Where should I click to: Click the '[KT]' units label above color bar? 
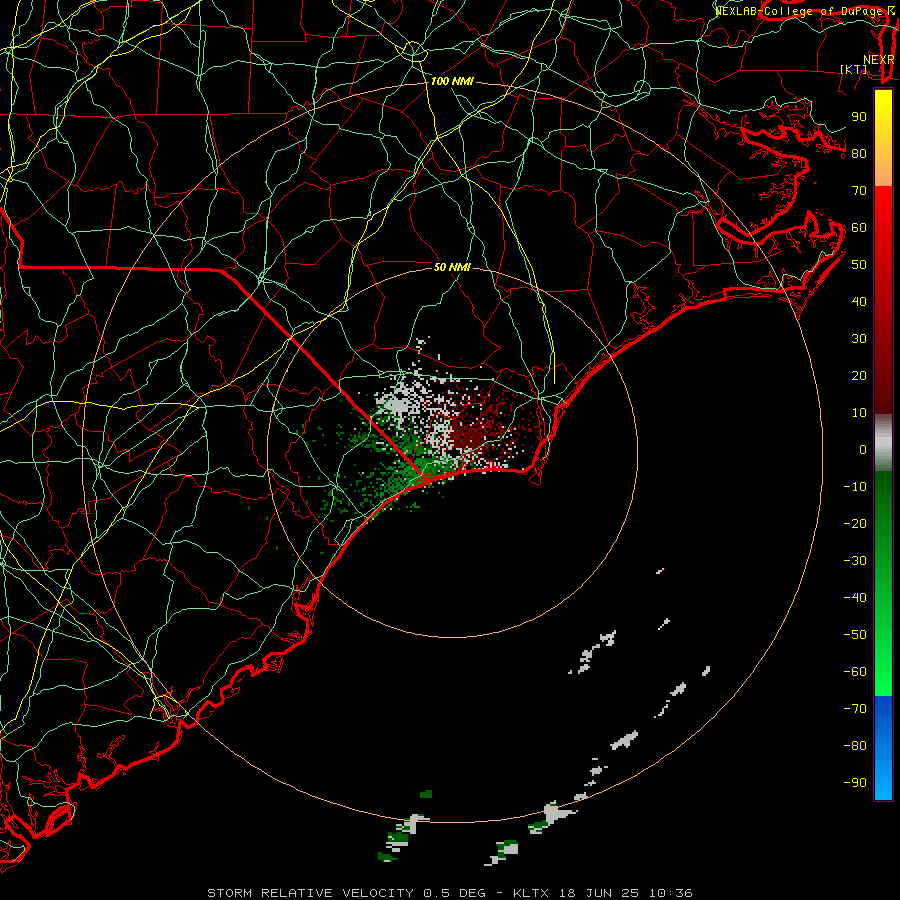tap(854, 69)
